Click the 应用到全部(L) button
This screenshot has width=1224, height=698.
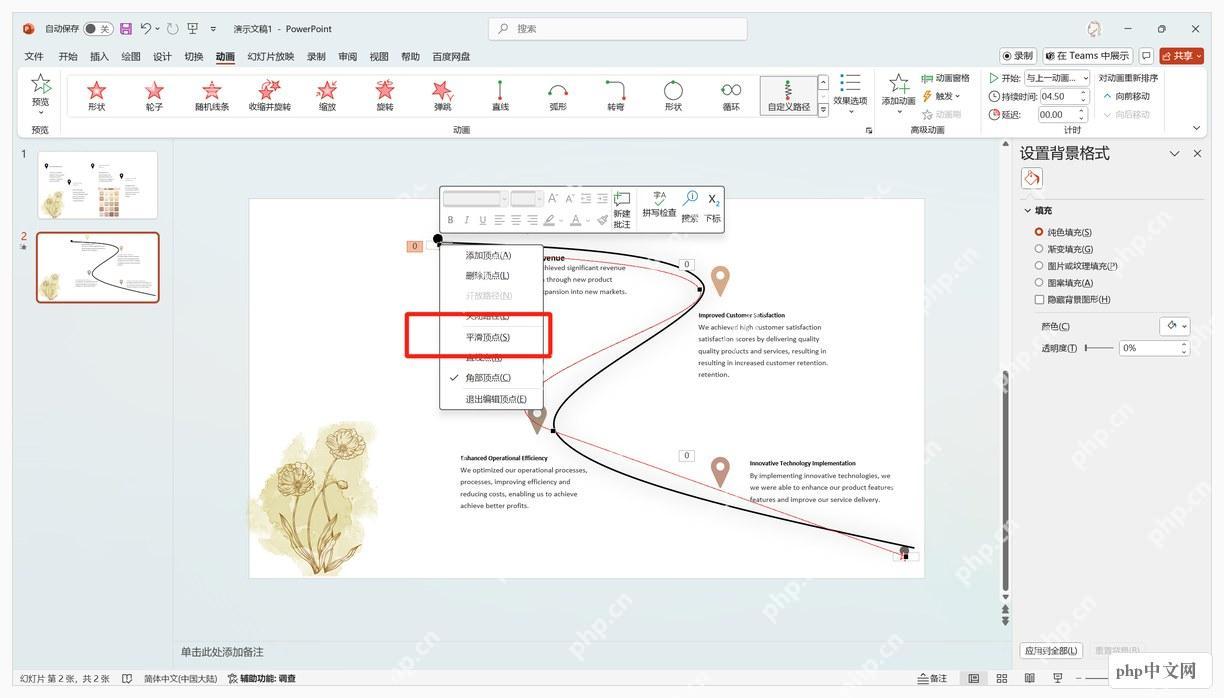[1051, 651]
